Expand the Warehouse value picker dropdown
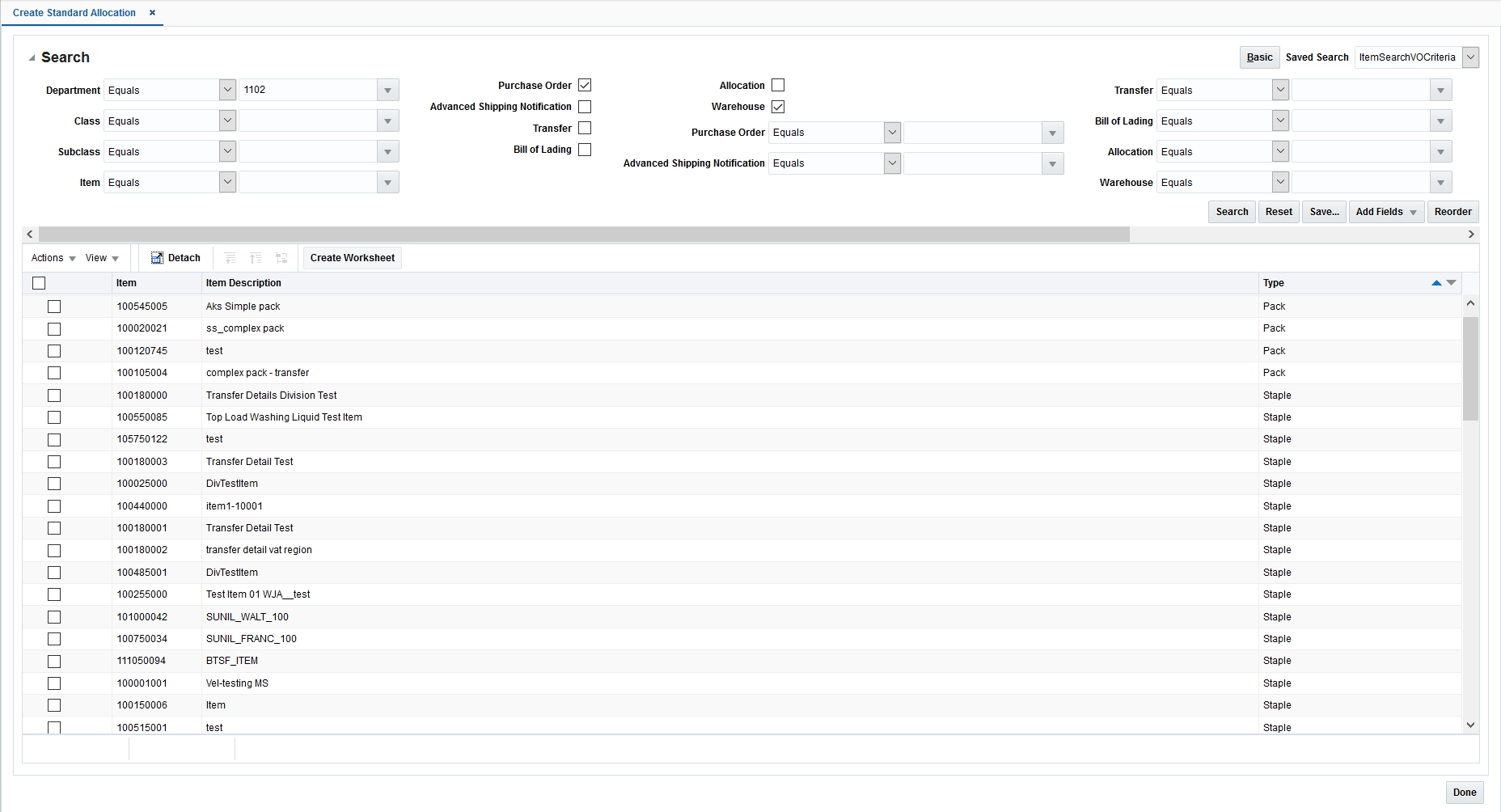 (x=1440, y=182)
